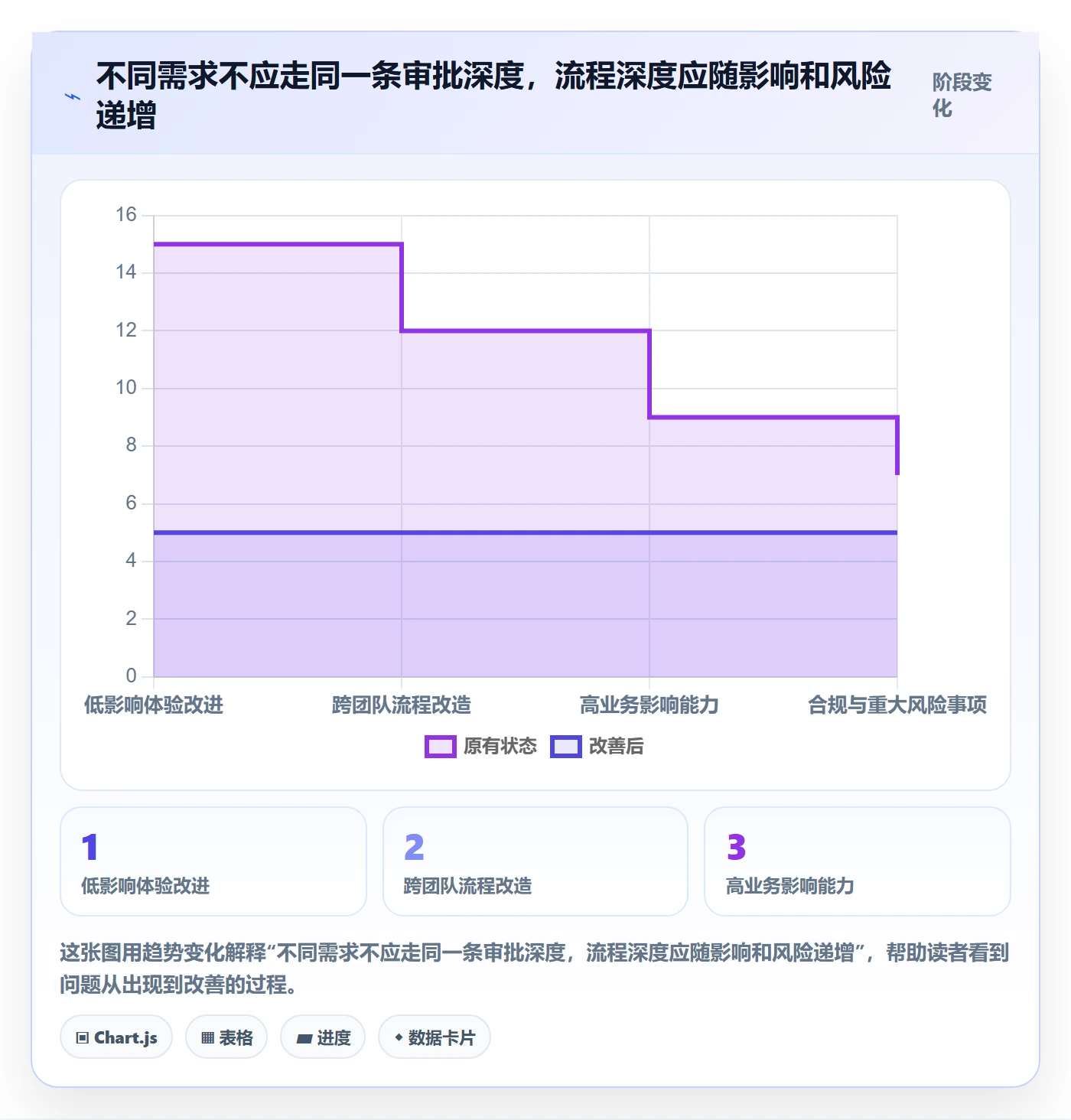
Task: Select the Chart.js tag chip
Action: (116, 1037)
